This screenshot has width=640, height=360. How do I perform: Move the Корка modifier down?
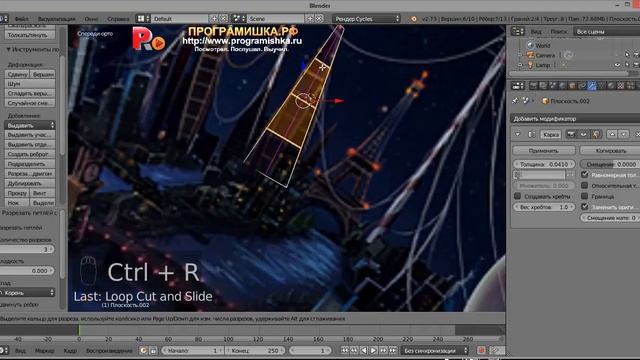point(623,134)
